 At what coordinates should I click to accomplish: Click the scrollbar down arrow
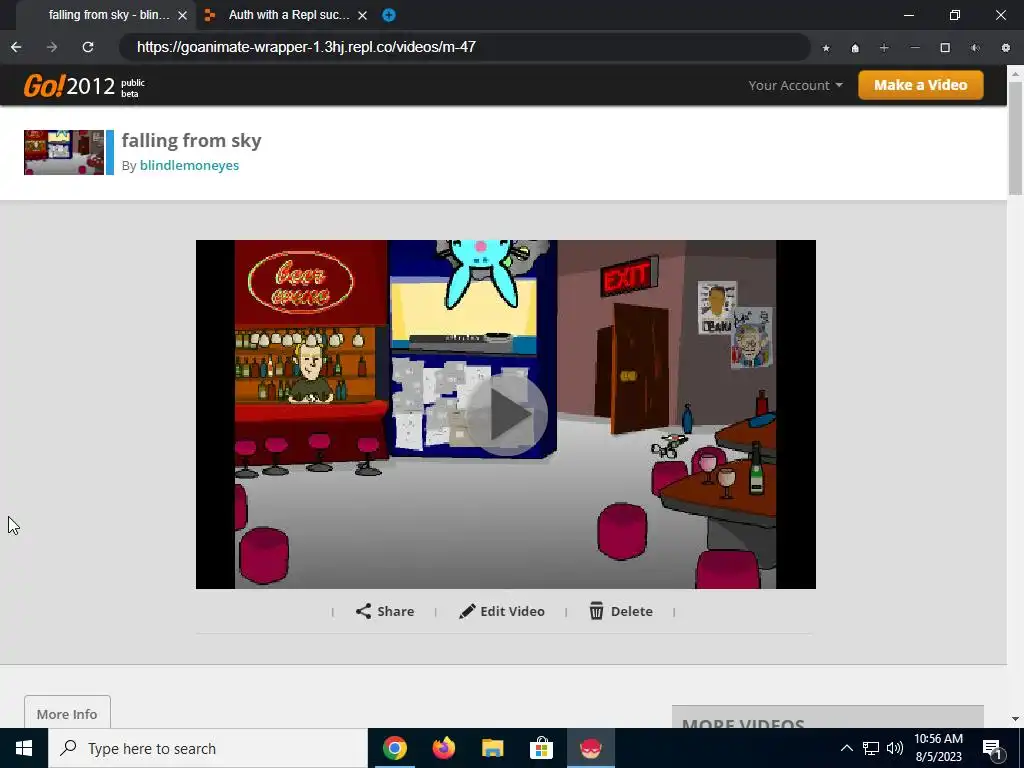(1015, 719)
